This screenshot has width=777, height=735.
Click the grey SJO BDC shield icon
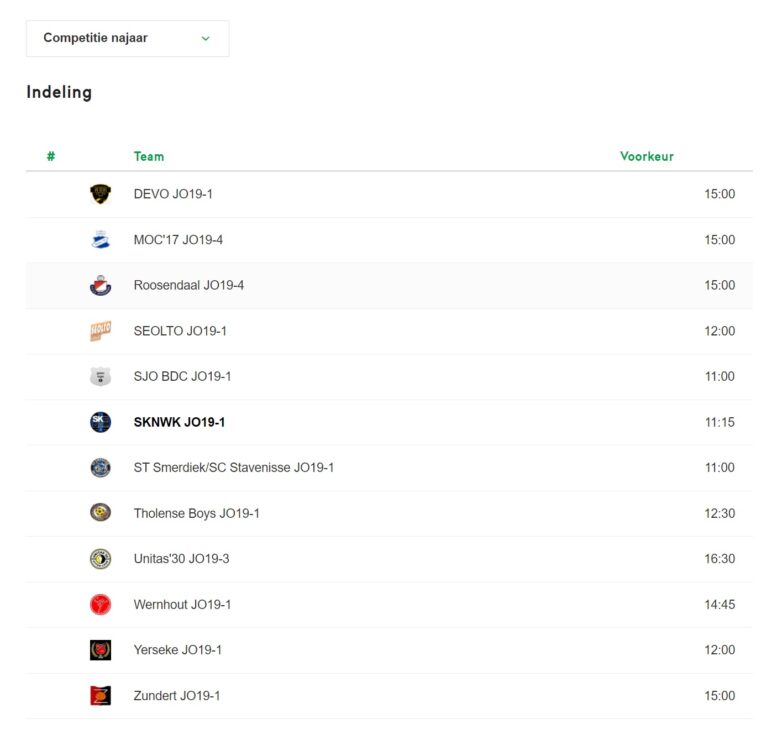point(100,377)
